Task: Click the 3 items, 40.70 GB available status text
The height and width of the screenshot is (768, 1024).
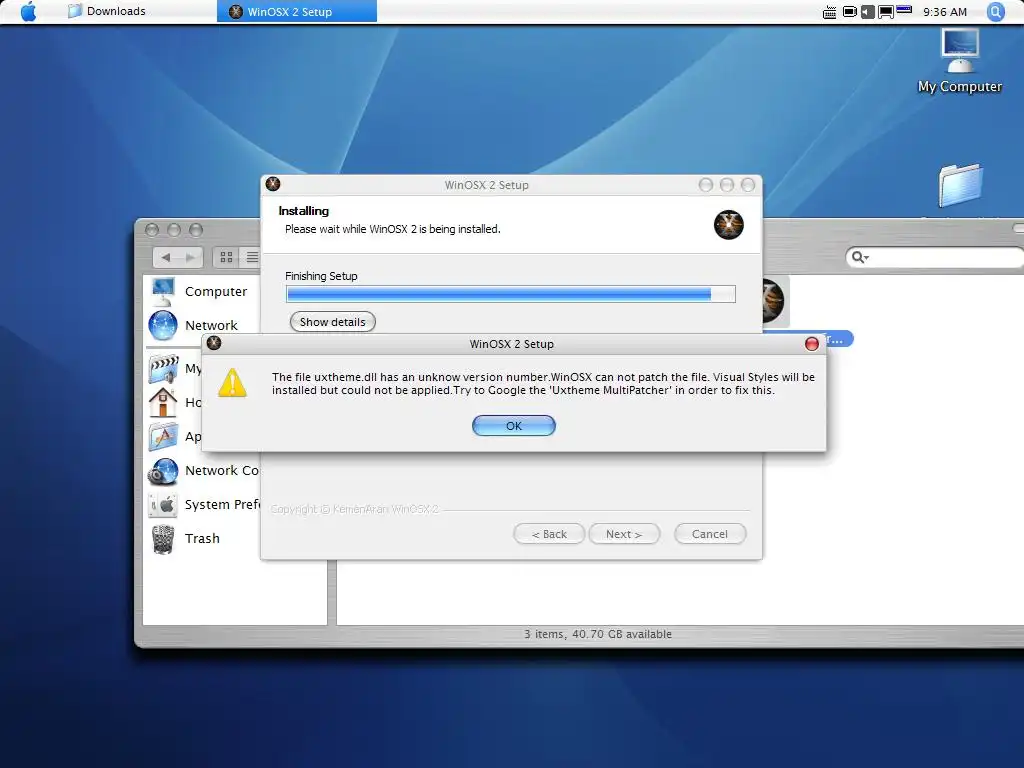Action: coord(598,633)
